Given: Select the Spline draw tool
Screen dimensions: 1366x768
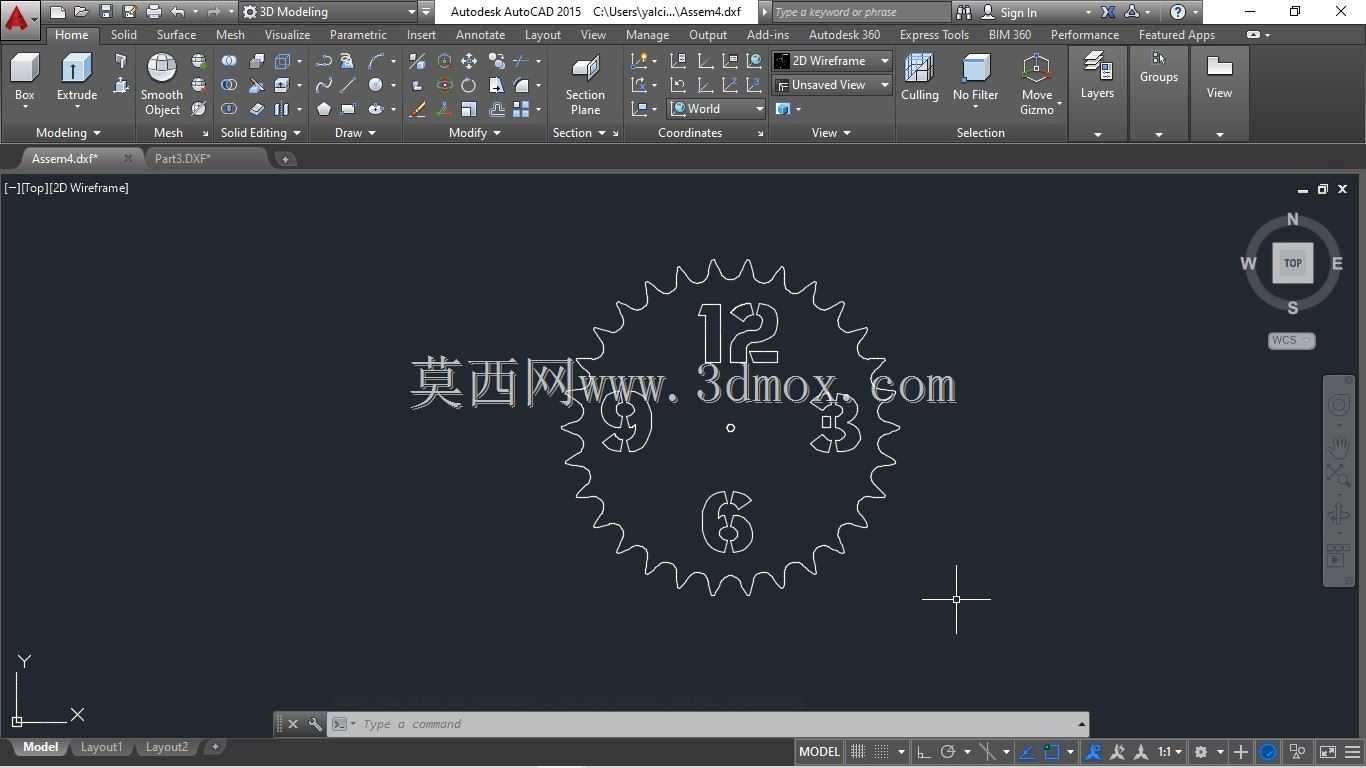Looking at the screenshot, I should pos(324,85).
